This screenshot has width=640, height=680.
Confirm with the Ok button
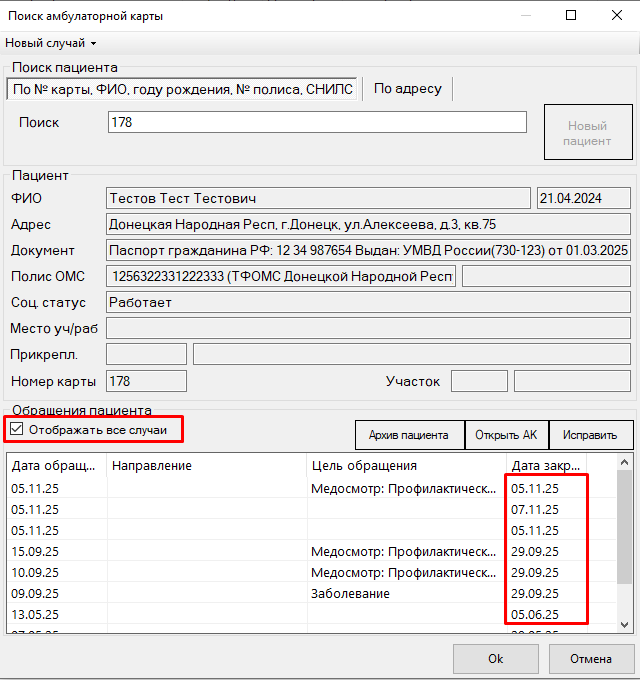point(496,659)
